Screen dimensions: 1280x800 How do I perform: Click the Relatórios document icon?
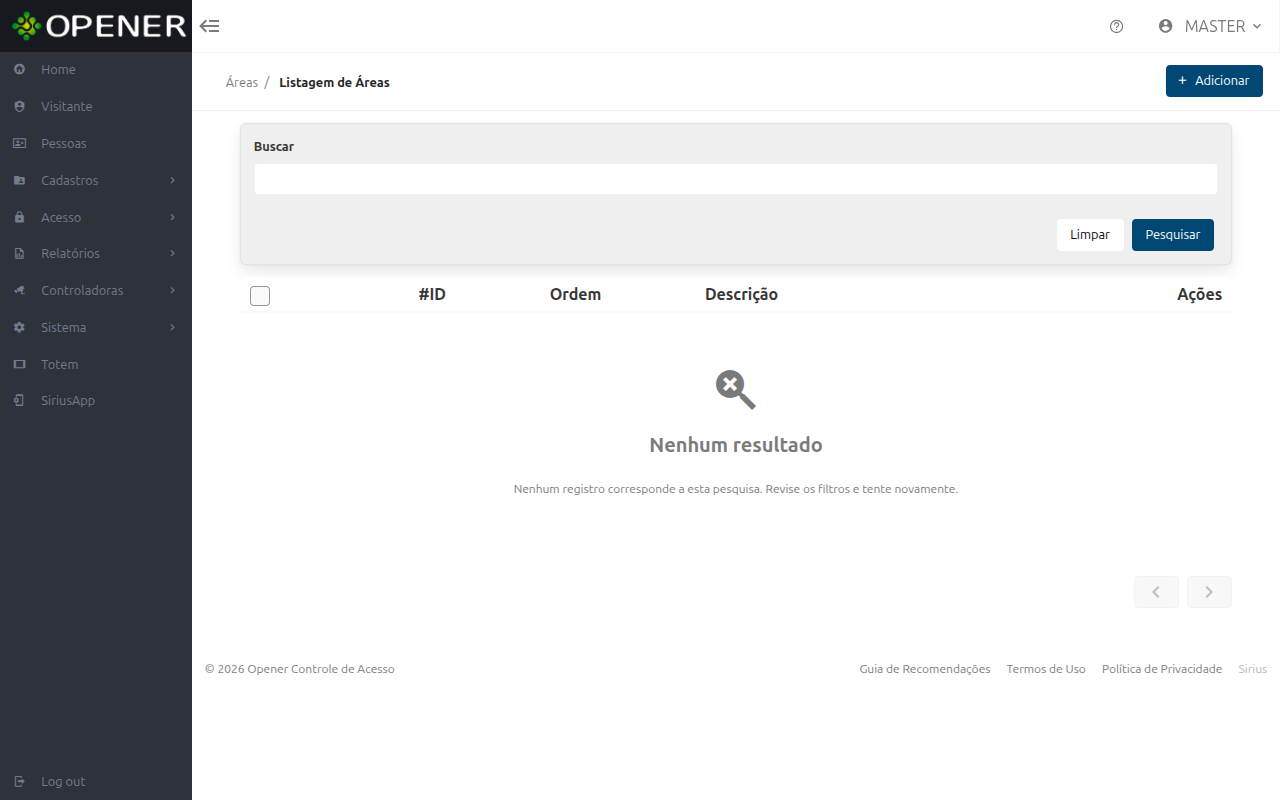click(x=19, y=254)
